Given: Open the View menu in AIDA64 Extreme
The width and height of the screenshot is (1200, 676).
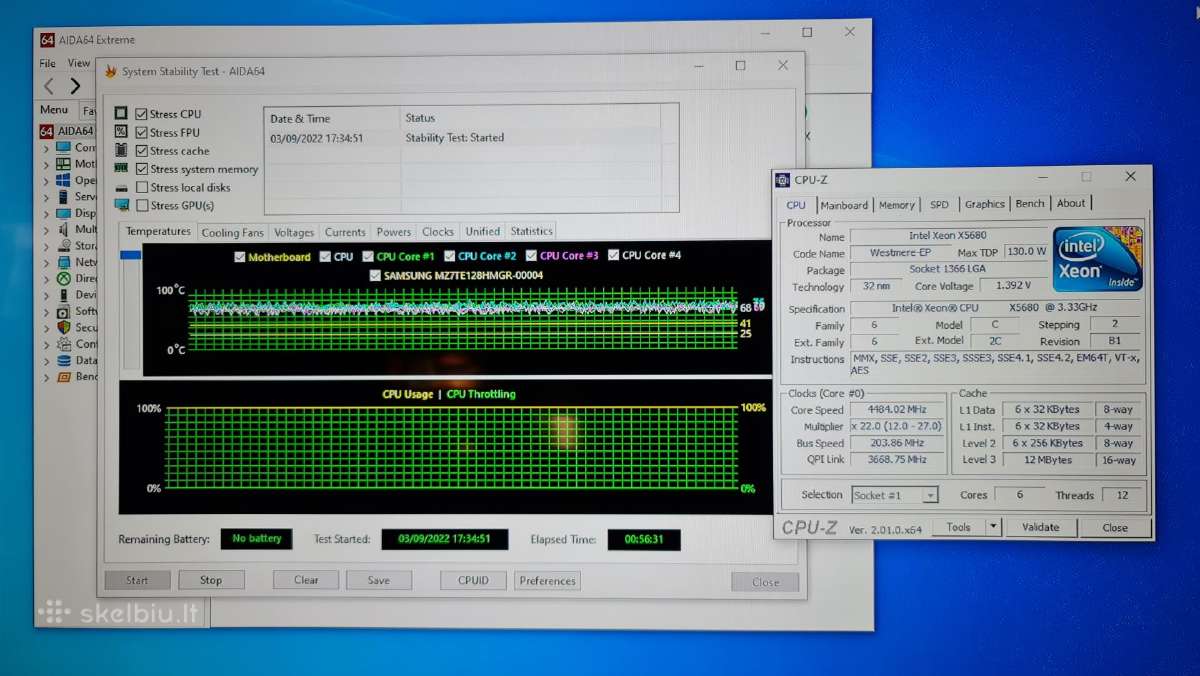Looking at the screenshot, I should pos(79,63).
